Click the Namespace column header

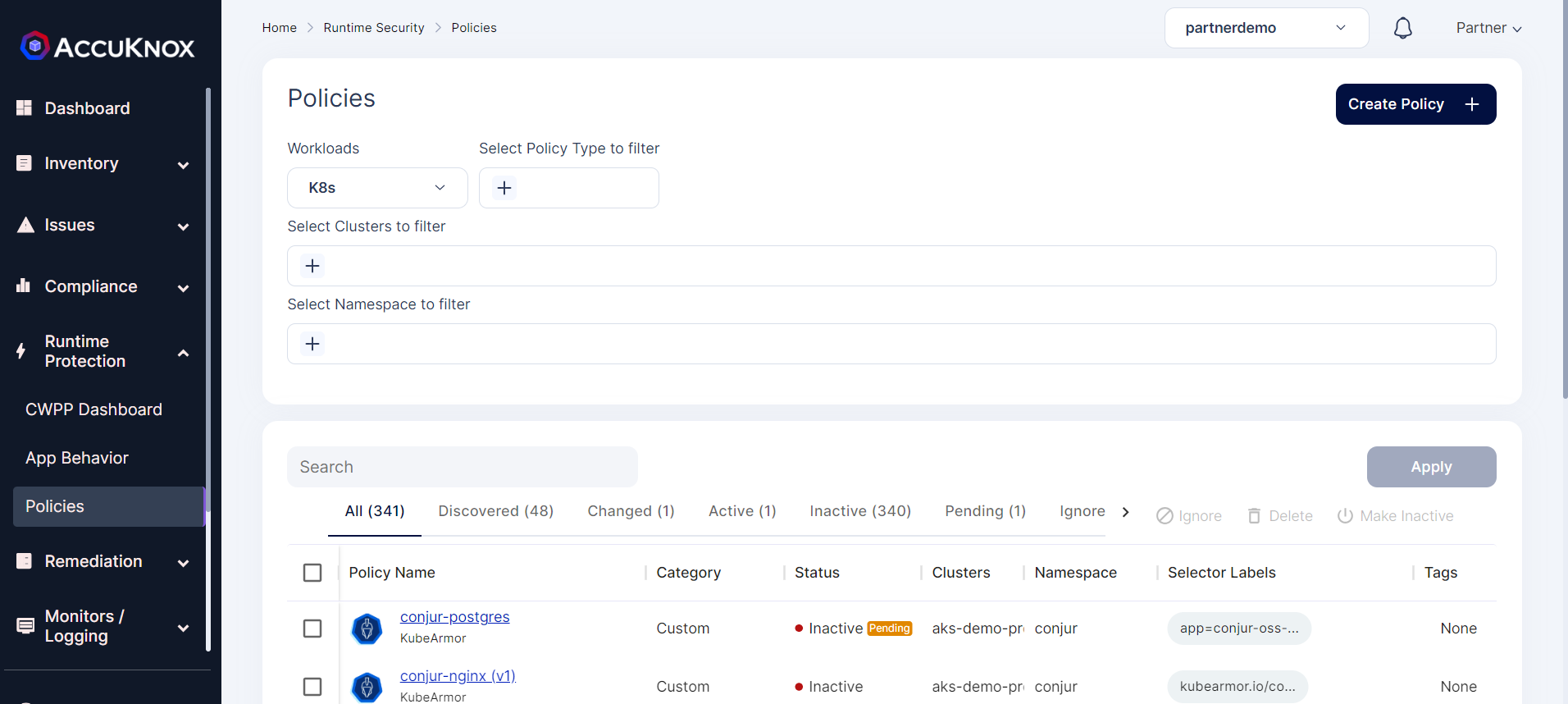click(x=1076, y=573)
